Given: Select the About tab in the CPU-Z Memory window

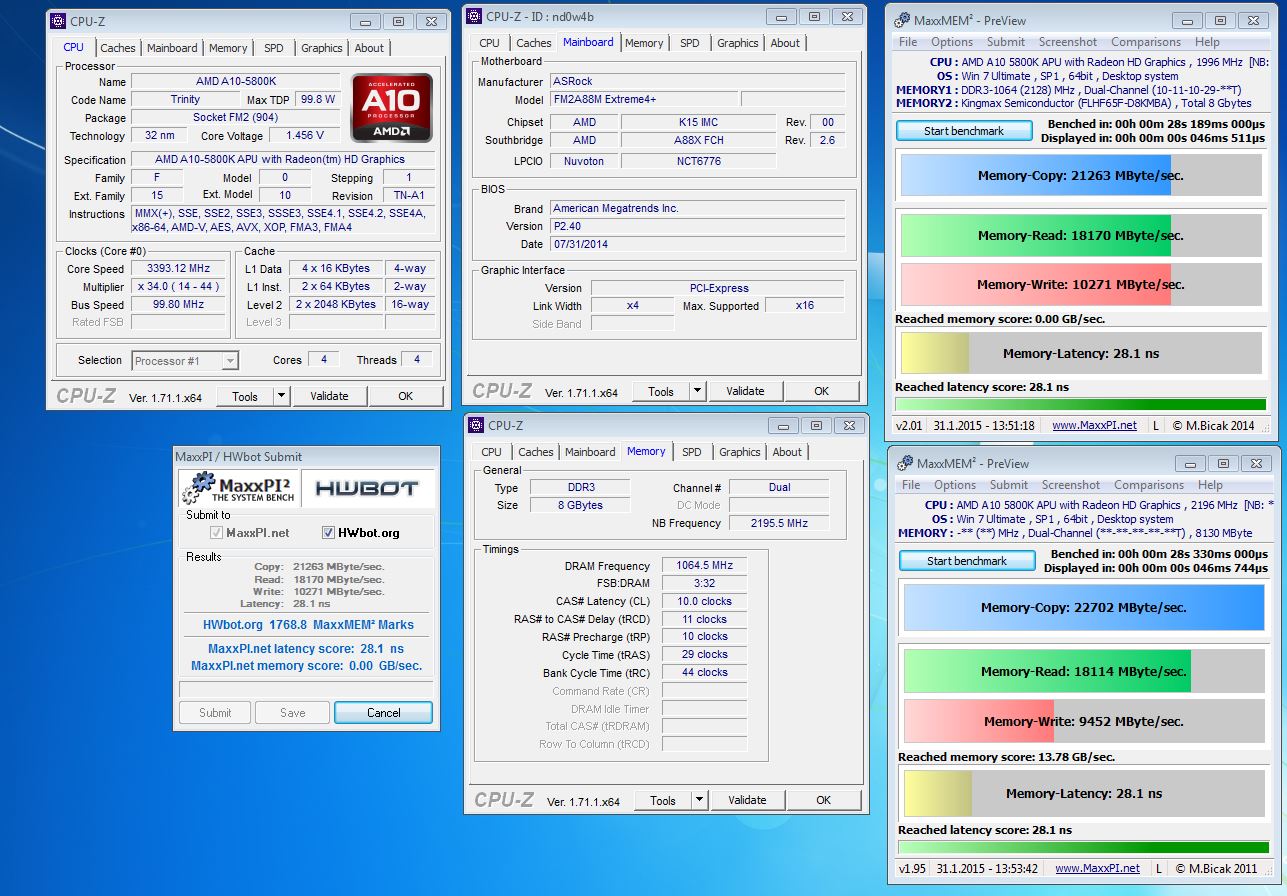Looking at the screenshot, I should click(x=787, y=452).
